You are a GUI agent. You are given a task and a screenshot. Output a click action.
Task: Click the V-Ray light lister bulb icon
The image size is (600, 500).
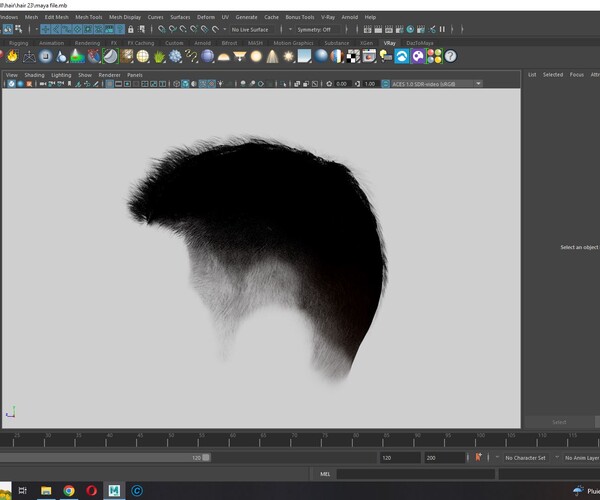[x=386, y=57]
